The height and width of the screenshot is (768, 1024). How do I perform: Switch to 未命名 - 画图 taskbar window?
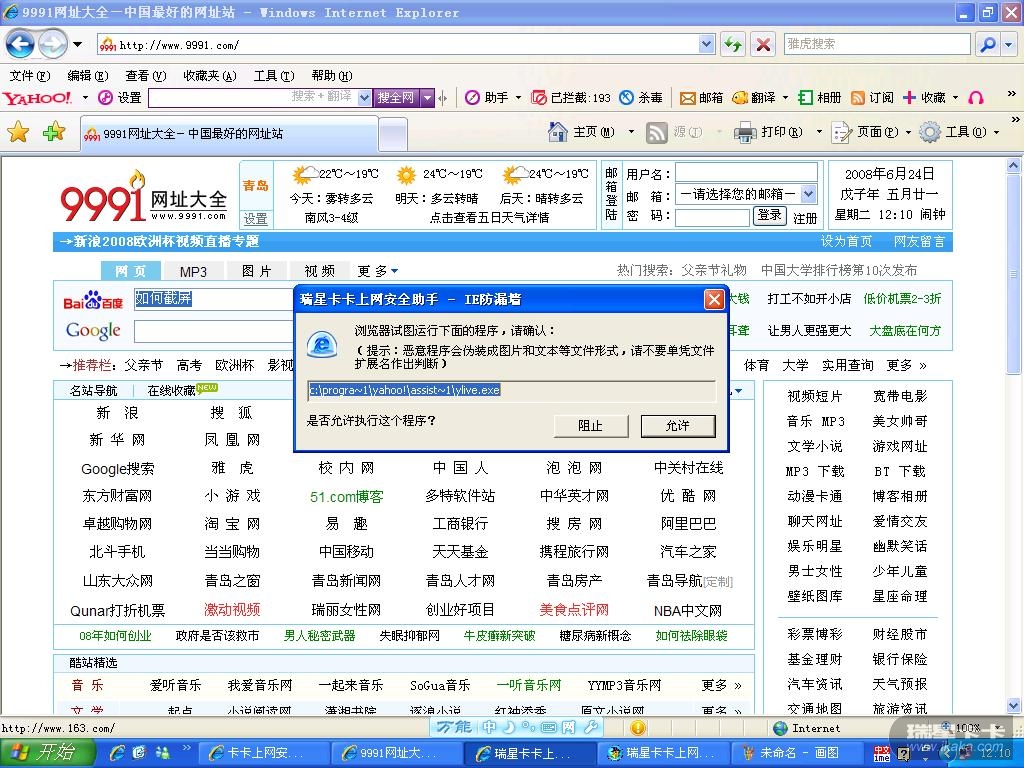pyautogui.click(x=797, y=753)
